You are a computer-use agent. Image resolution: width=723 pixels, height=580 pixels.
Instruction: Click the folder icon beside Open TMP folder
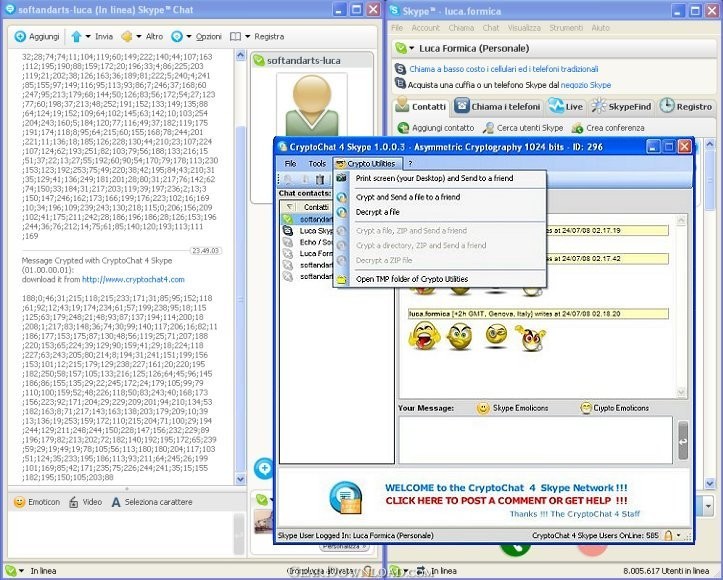pyautogui.click(x=342, y=279)
